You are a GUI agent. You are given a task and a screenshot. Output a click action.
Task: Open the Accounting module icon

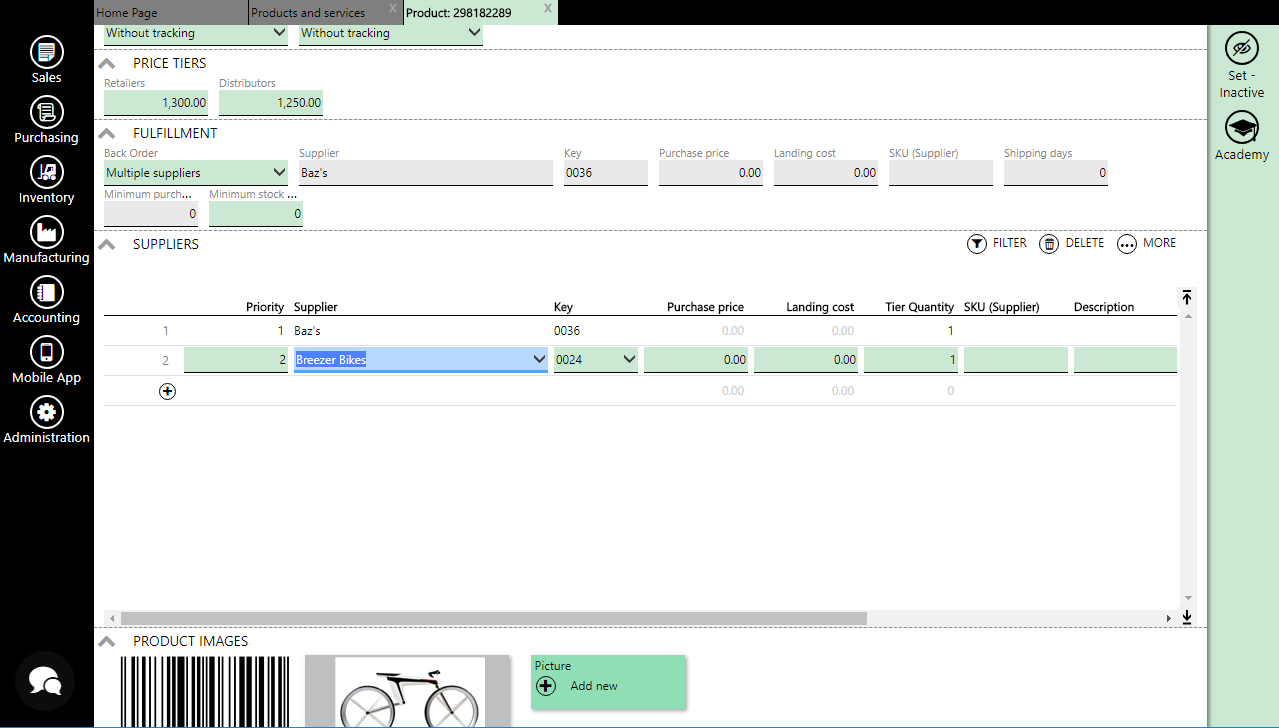(x=46, y=292)
